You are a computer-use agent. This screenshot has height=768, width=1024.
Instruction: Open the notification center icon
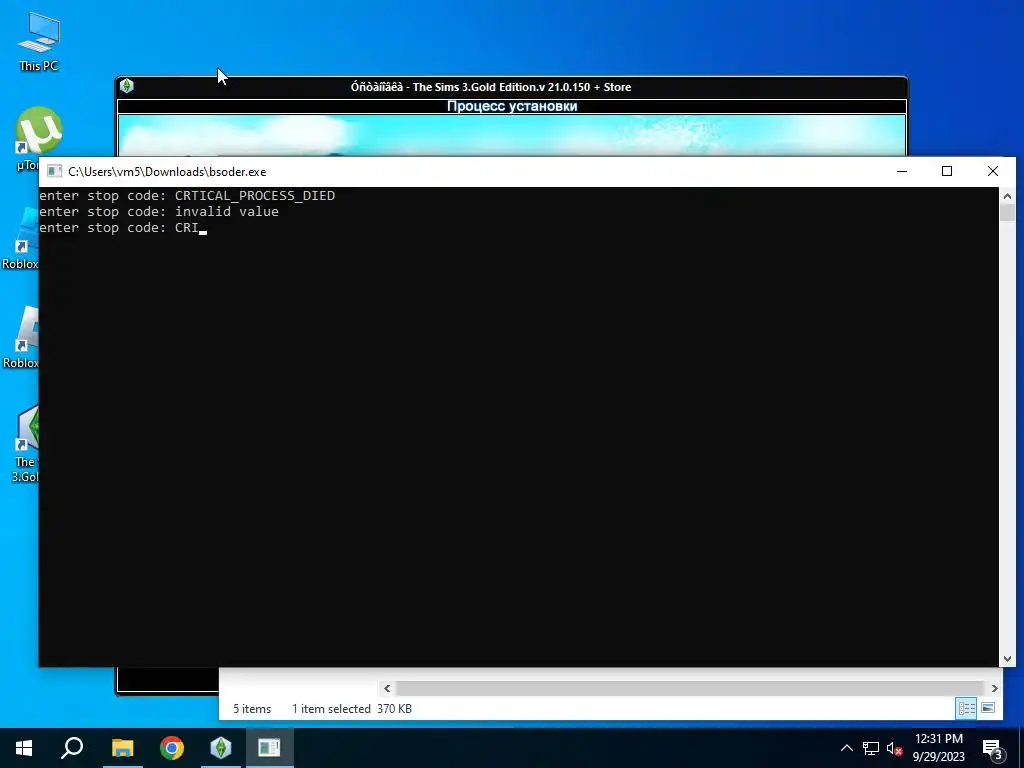point(993,749)
